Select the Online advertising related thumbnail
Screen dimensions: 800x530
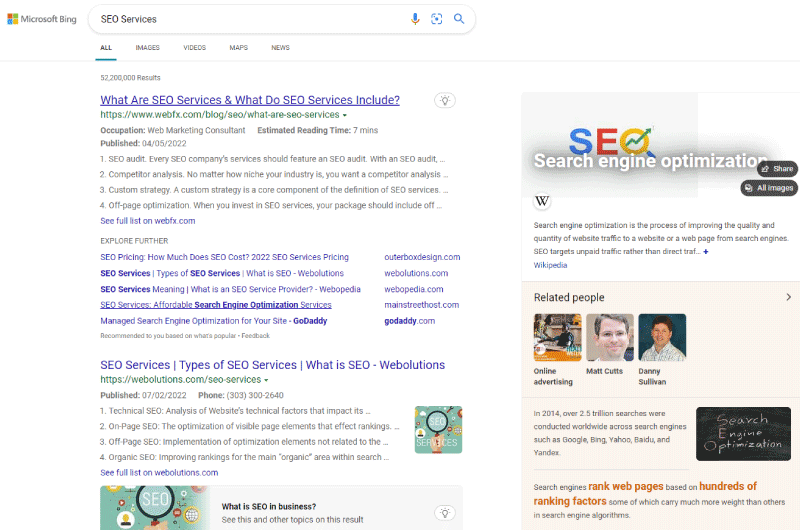tap(557, 337)
